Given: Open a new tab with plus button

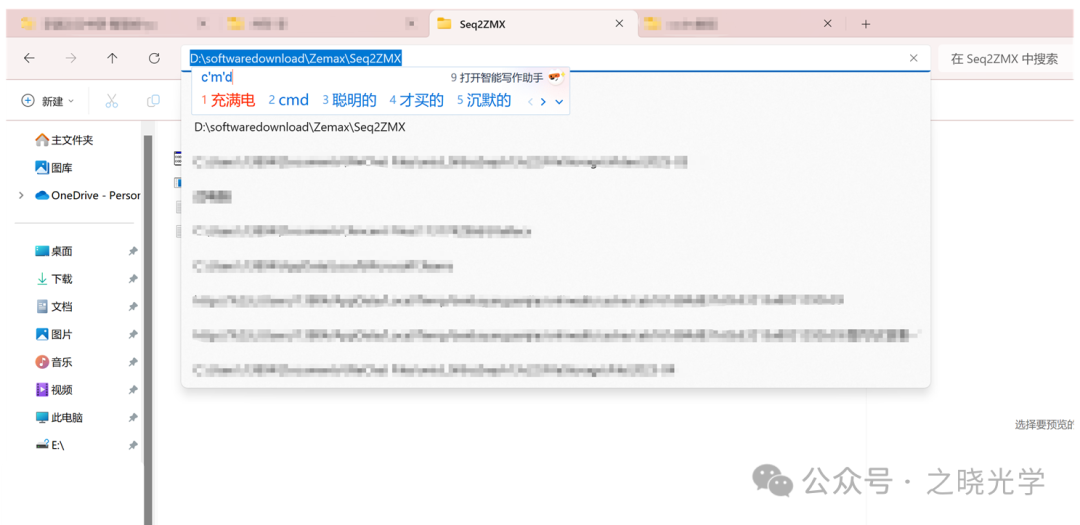Looking at the screenshot, I should coord(866,24).
